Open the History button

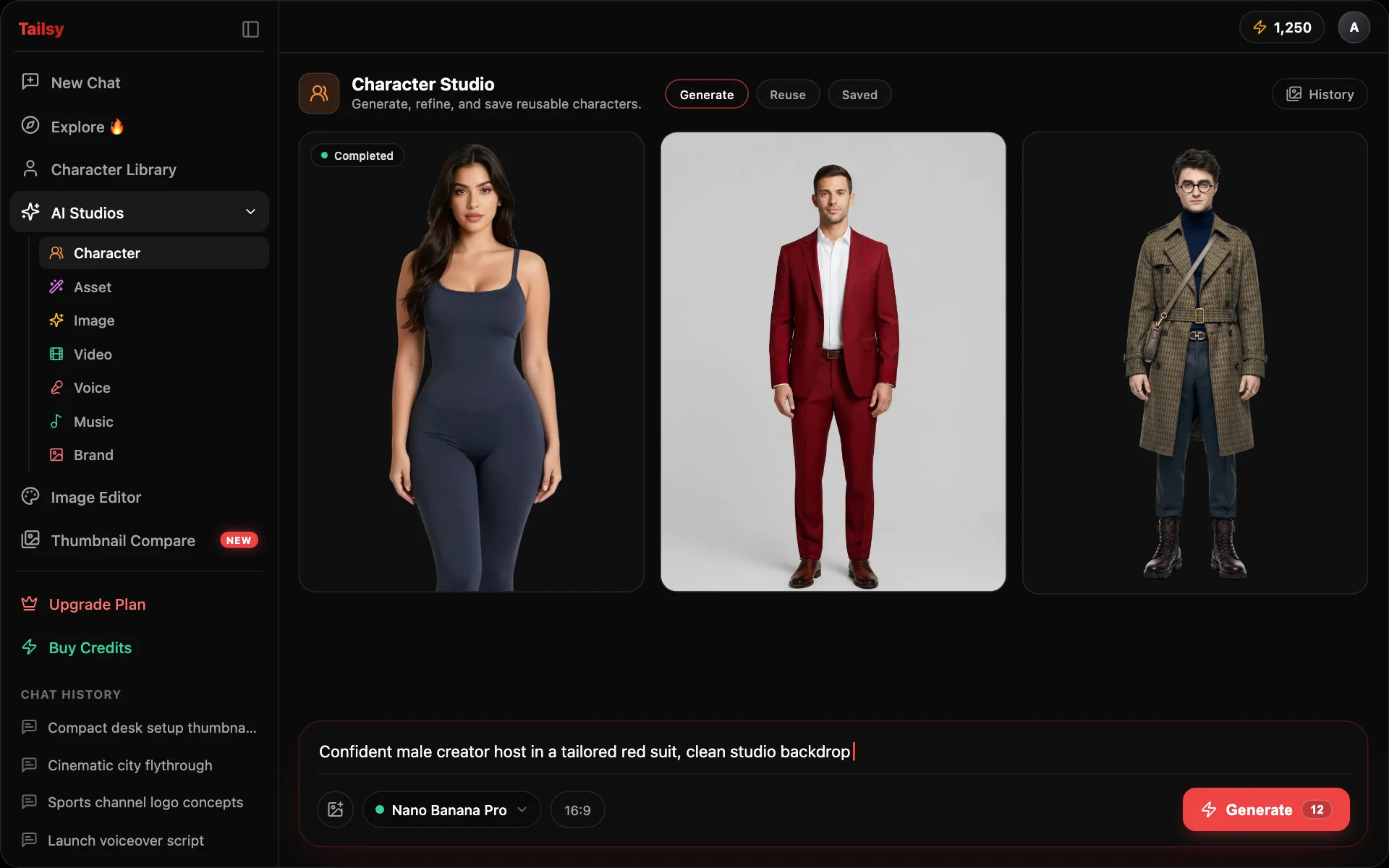click(x=1320, y=94)
